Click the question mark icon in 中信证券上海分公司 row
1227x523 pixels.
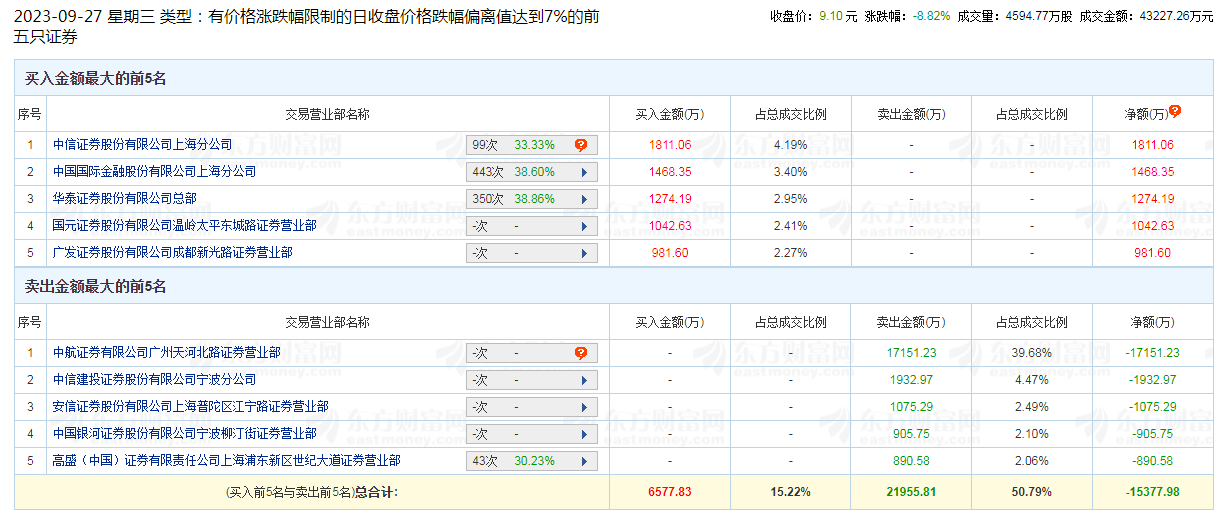pyautogui.click(x=581, y=145)
